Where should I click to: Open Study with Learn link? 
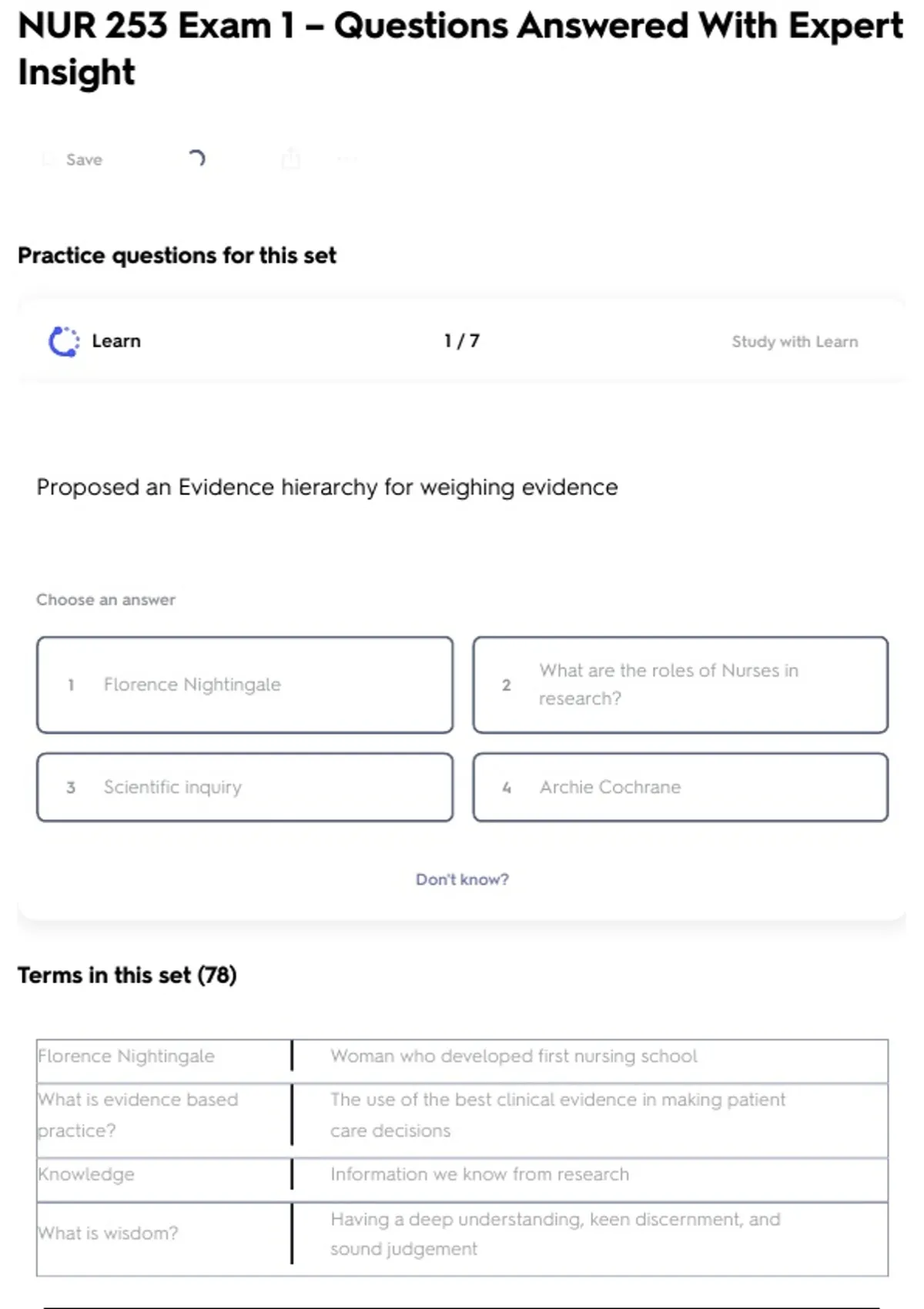[x=794, y=341]
